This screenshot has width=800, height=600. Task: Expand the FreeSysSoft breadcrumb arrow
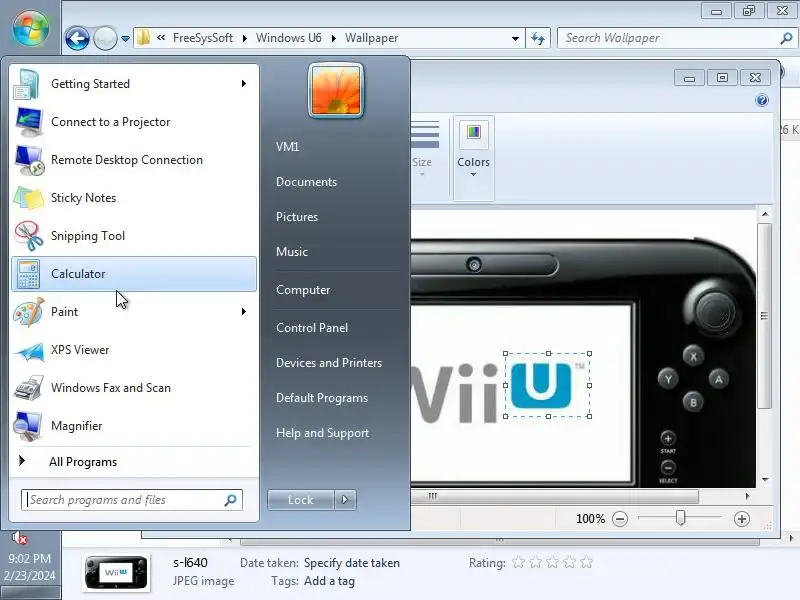(x=244, y=38)
